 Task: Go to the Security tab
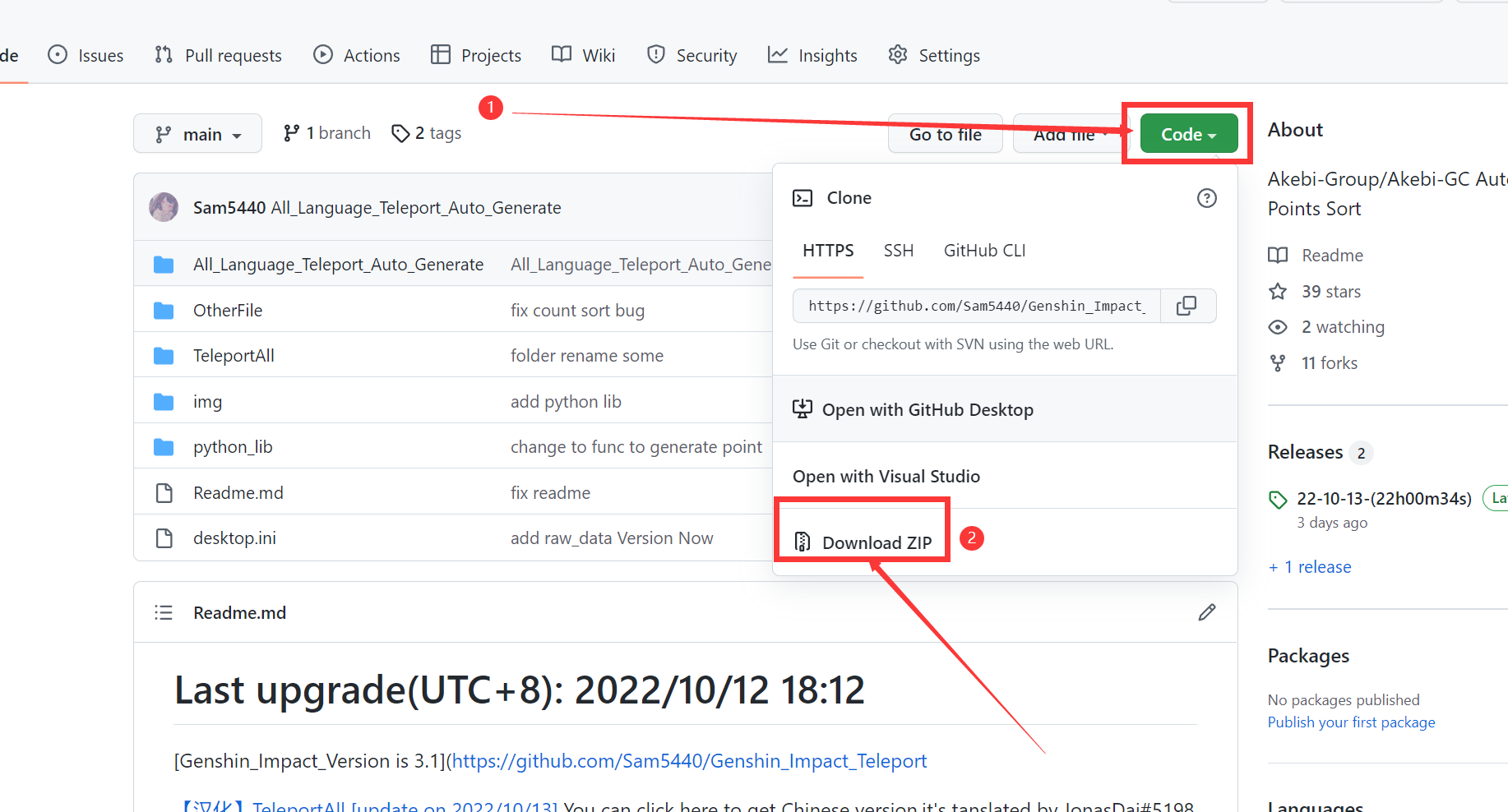pyautogui.click(x=692, y=55)
